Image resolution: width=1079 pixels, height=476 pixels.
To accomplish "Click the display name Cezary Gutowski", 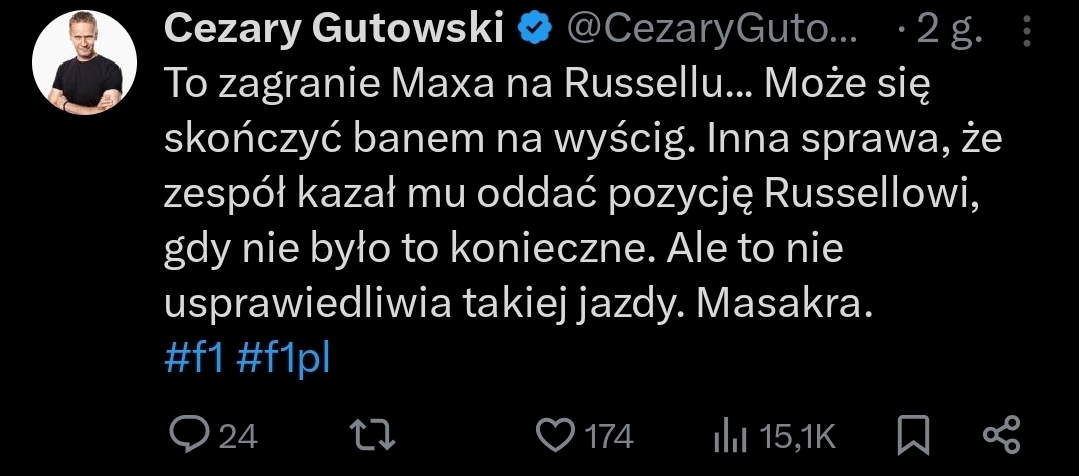I will click(332, 31).
